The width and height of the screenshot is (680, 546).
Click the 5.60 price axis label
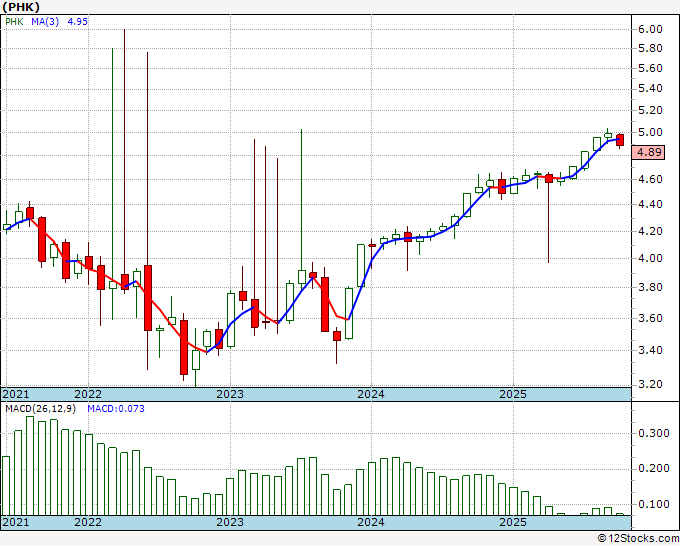[650, 68]
